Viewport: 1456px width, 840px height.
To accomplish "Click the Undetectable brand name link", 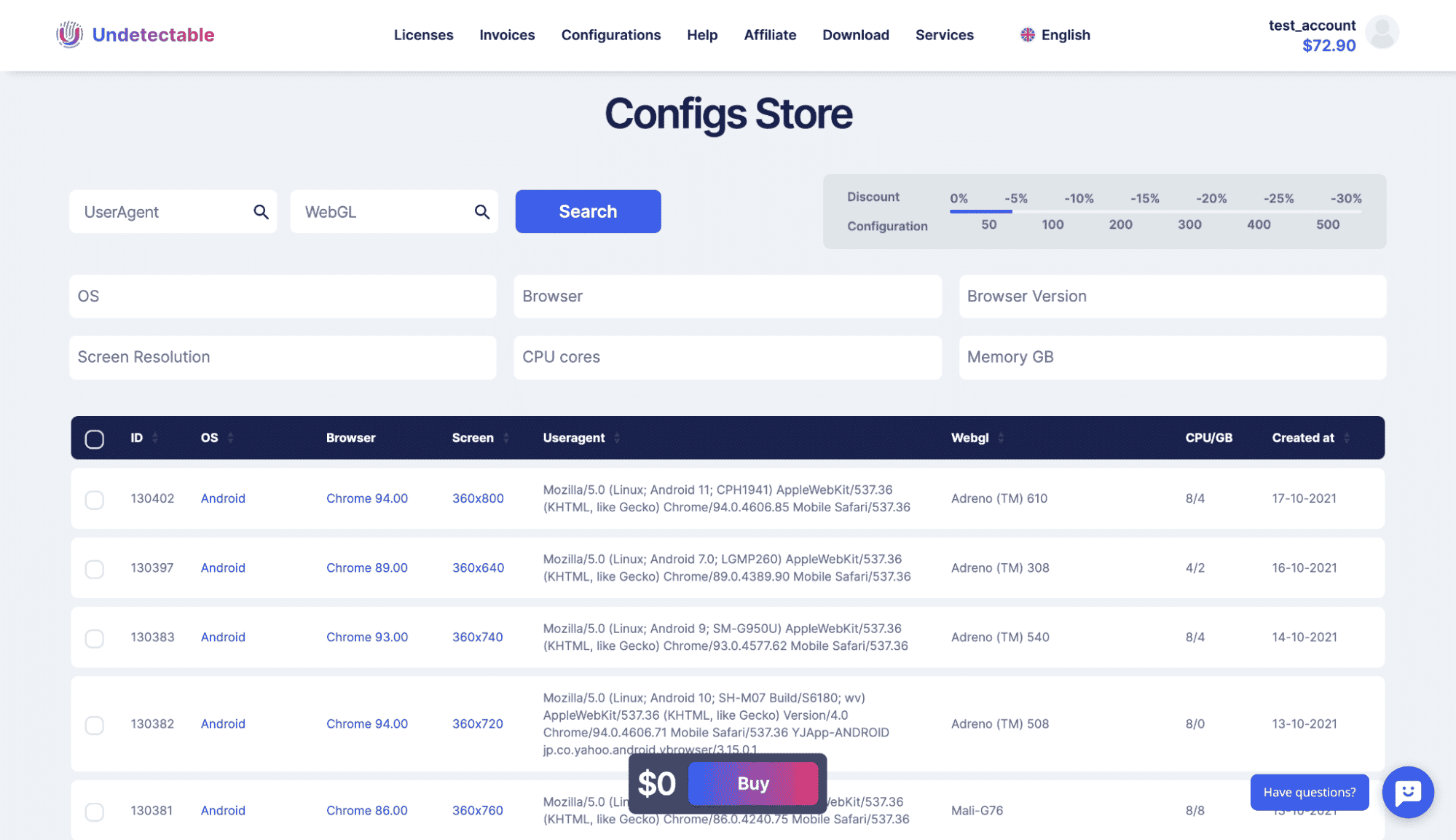I will (153, 34).
